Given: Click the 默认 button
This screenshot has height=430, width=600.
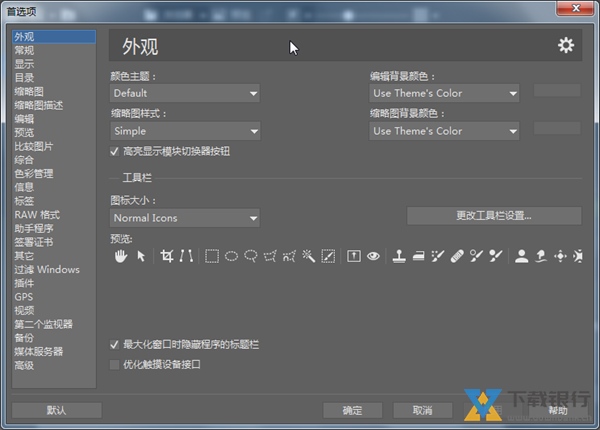Looking at the screenshot, I should (57, 410).
